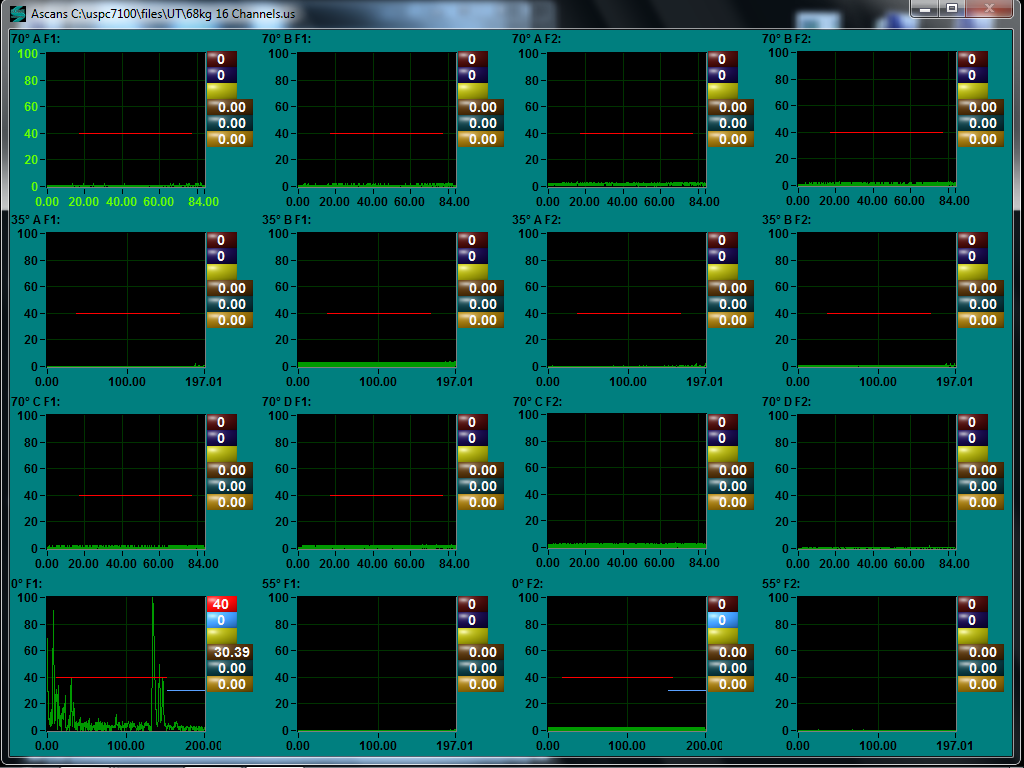Click the light blue 0 indicator in 0° F2

722,620
